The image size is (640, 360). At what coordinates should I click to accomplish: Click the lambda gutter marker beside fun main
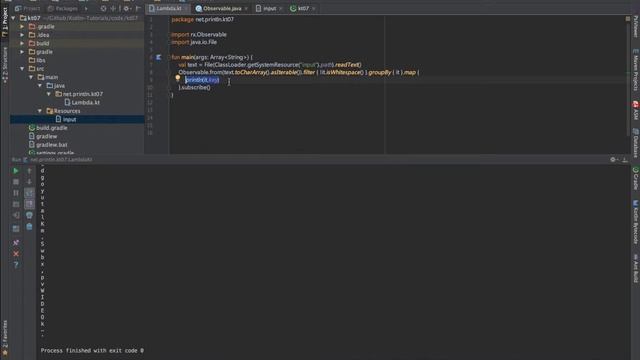159,57
